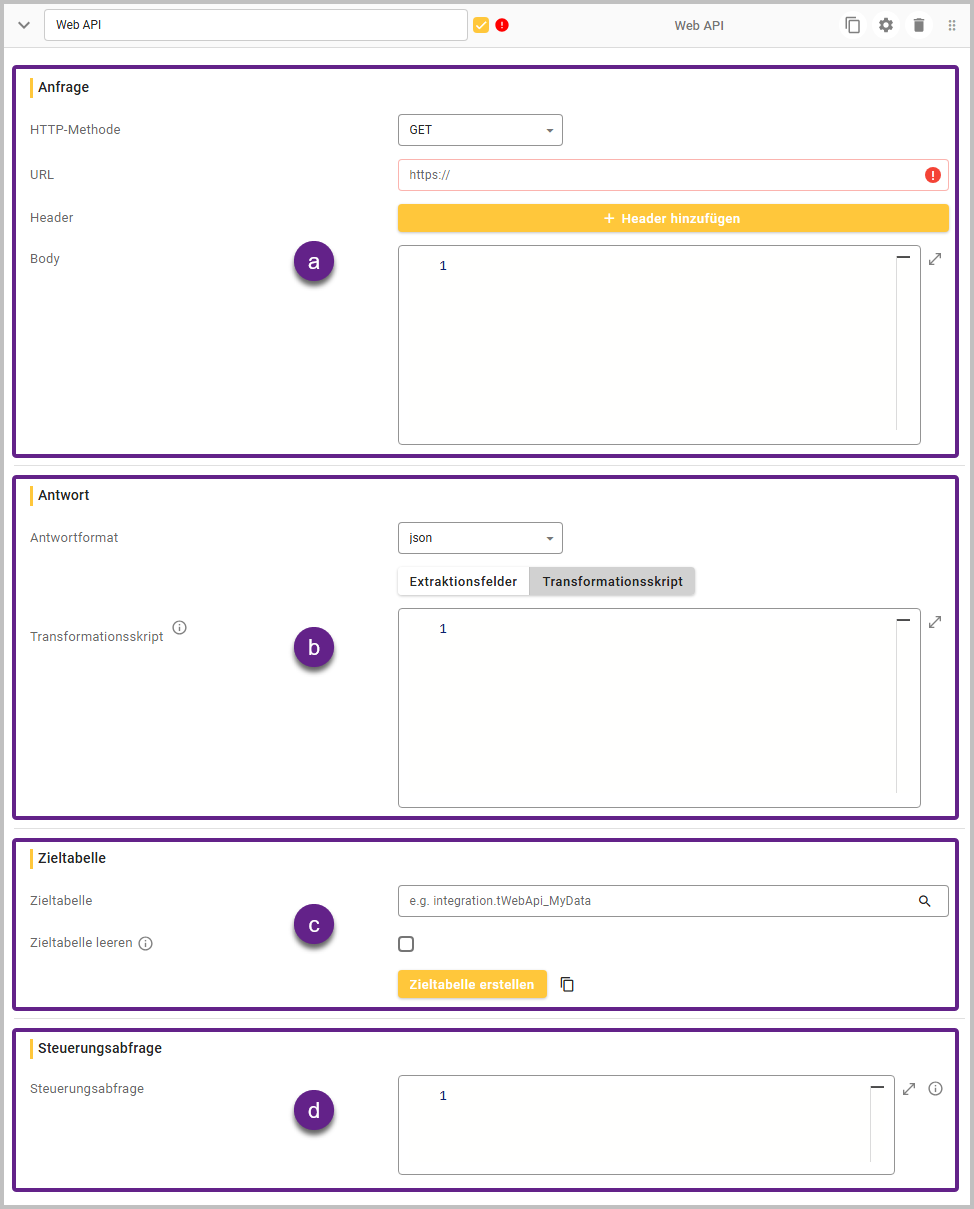974x1209 pixels.
Task: Click copy icon next to Zieltabelle erstellen
Action: (567, 985)
